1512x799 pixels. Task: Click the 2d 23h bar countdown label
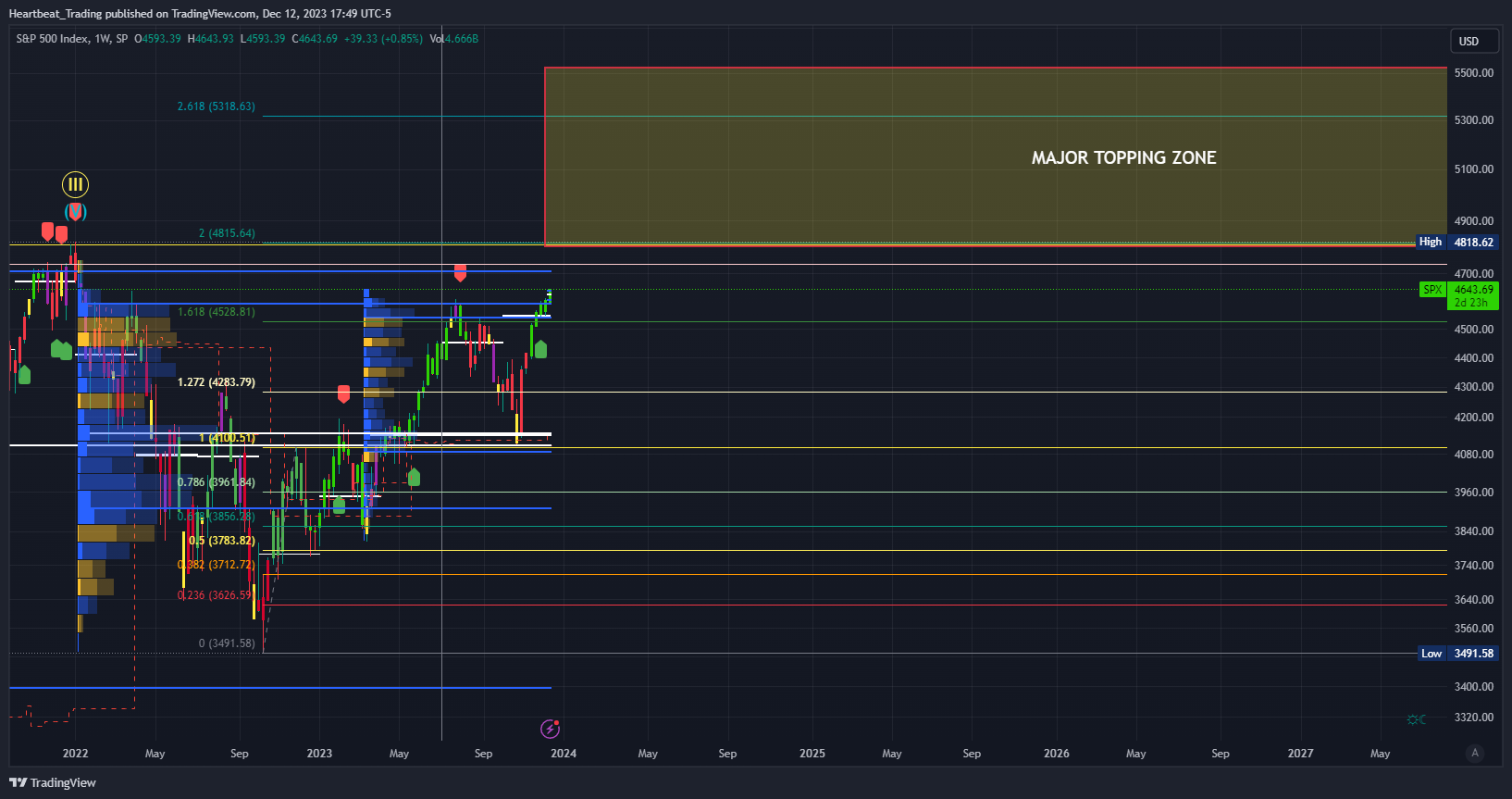(1471, 303)
